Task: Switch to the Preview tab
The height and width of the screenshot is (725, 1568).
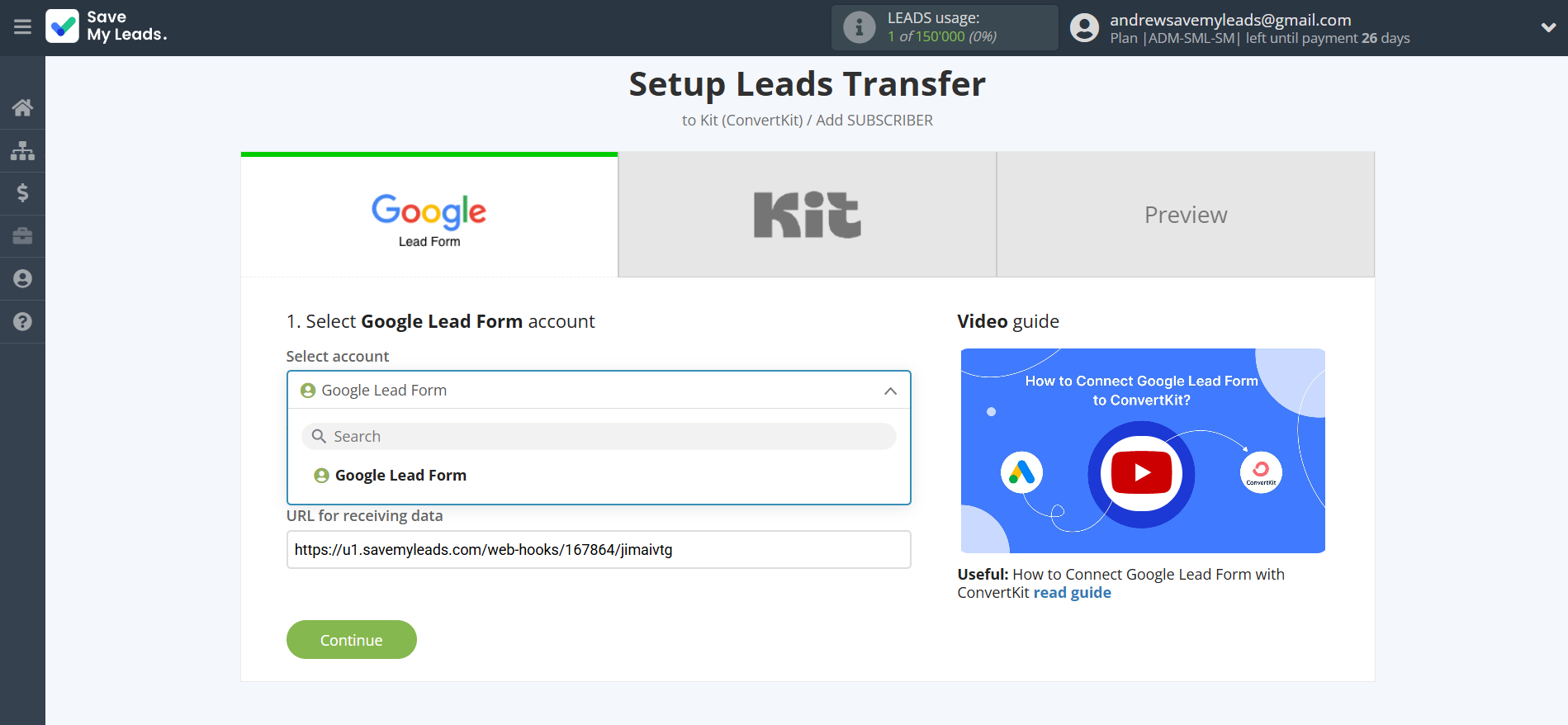Action: [1186, 215]
